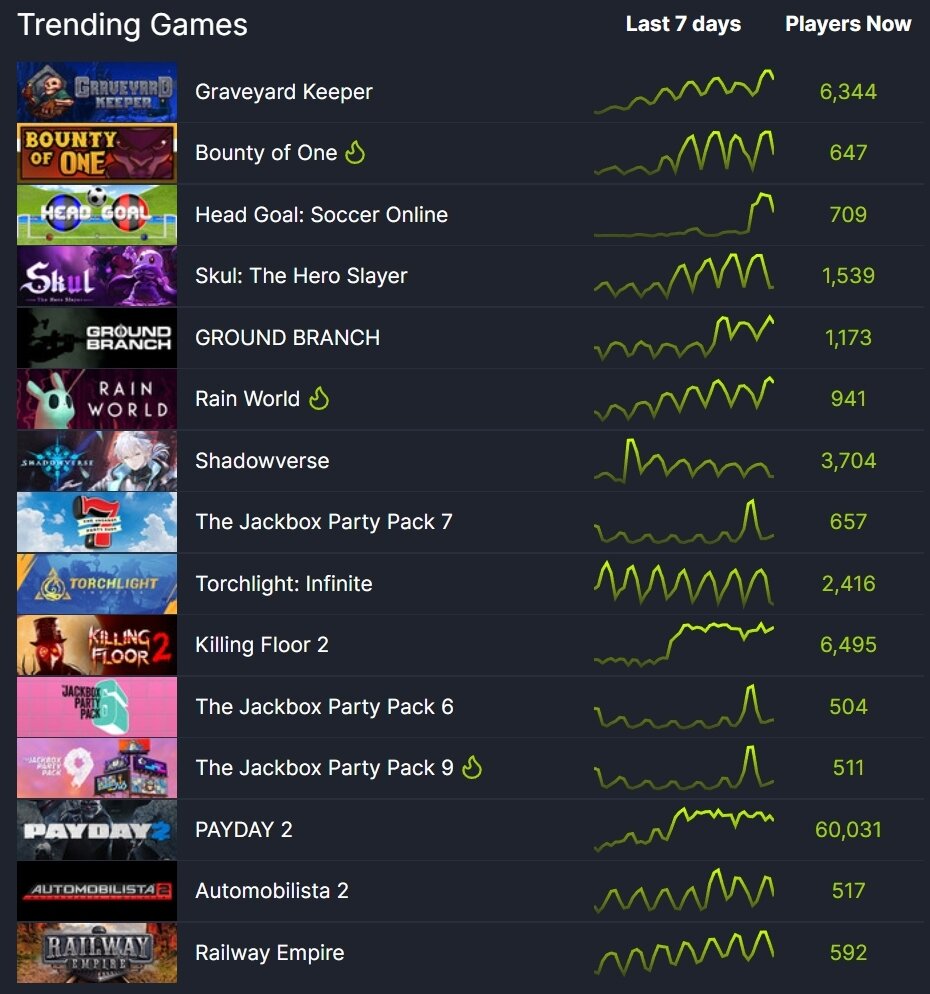Open the GROUND BRANCH title link
Screen dimensions: 930x994
point(287,337)
